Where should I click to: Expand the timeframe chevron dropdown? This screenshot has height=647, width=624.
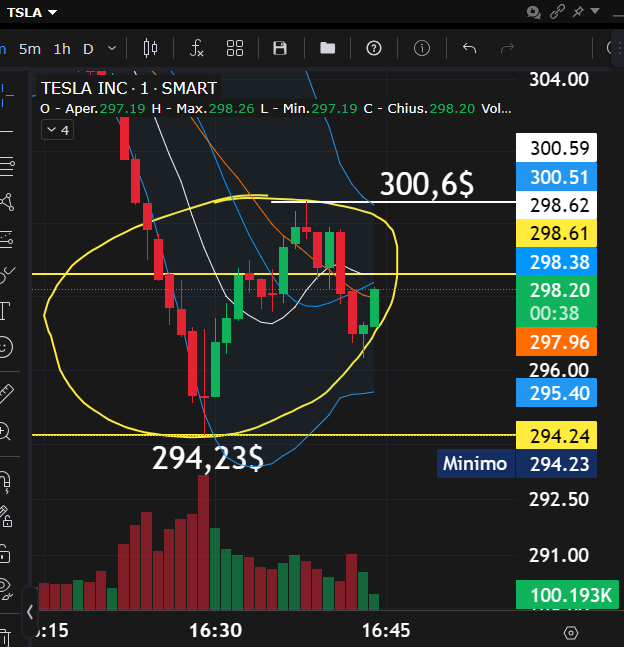111,48
